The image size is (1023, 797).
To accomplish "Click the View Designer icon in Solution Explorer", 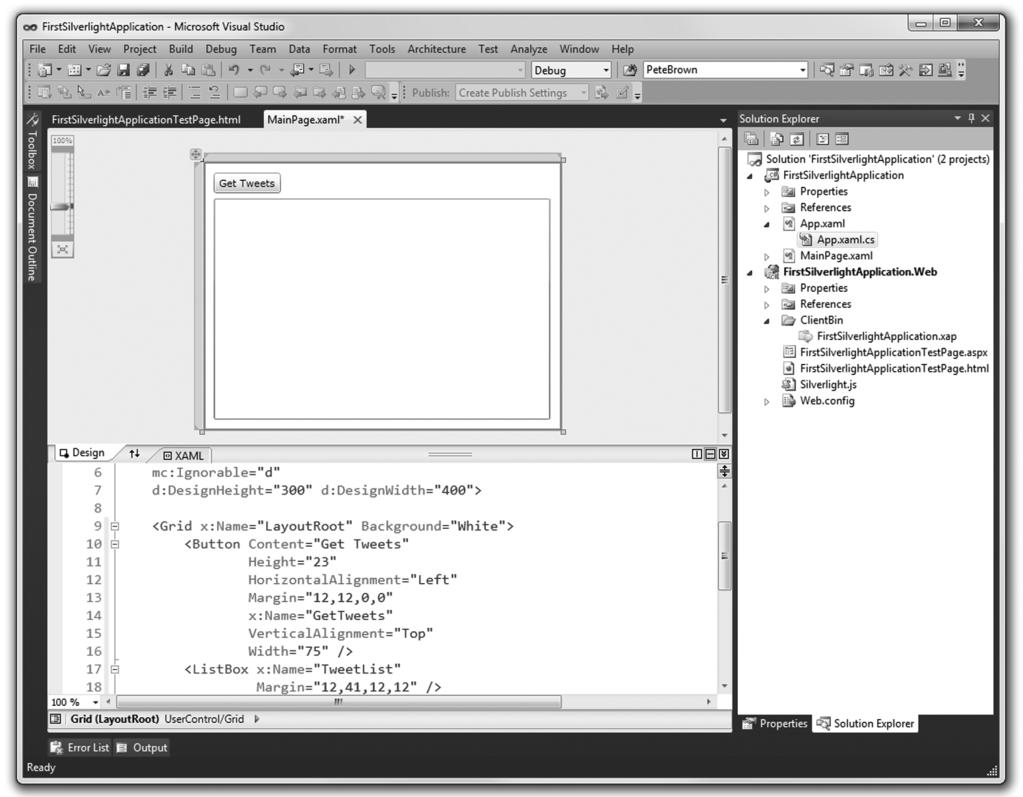I will point(842,138).
